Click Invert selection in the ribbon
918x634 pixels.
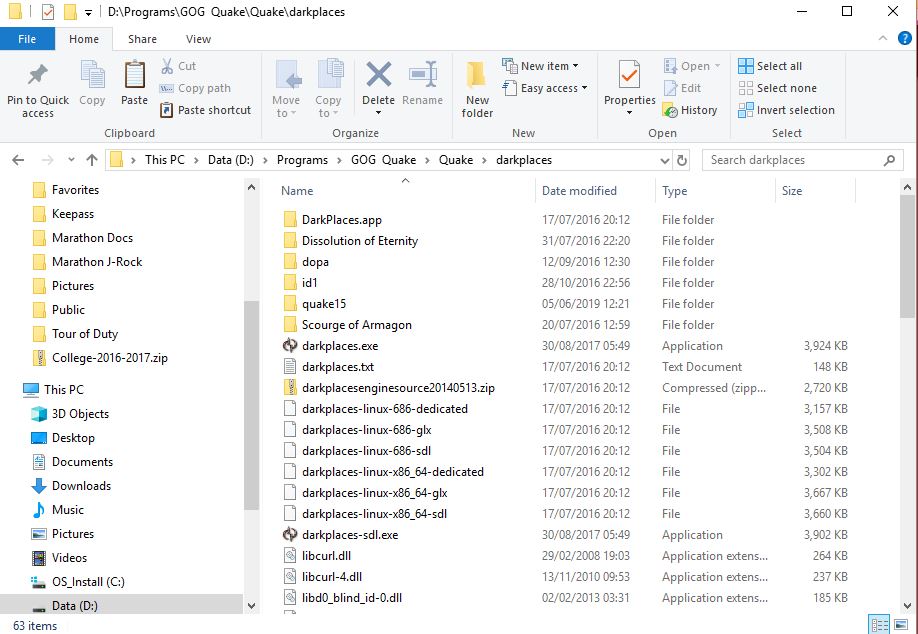click(x=786, y=110)
